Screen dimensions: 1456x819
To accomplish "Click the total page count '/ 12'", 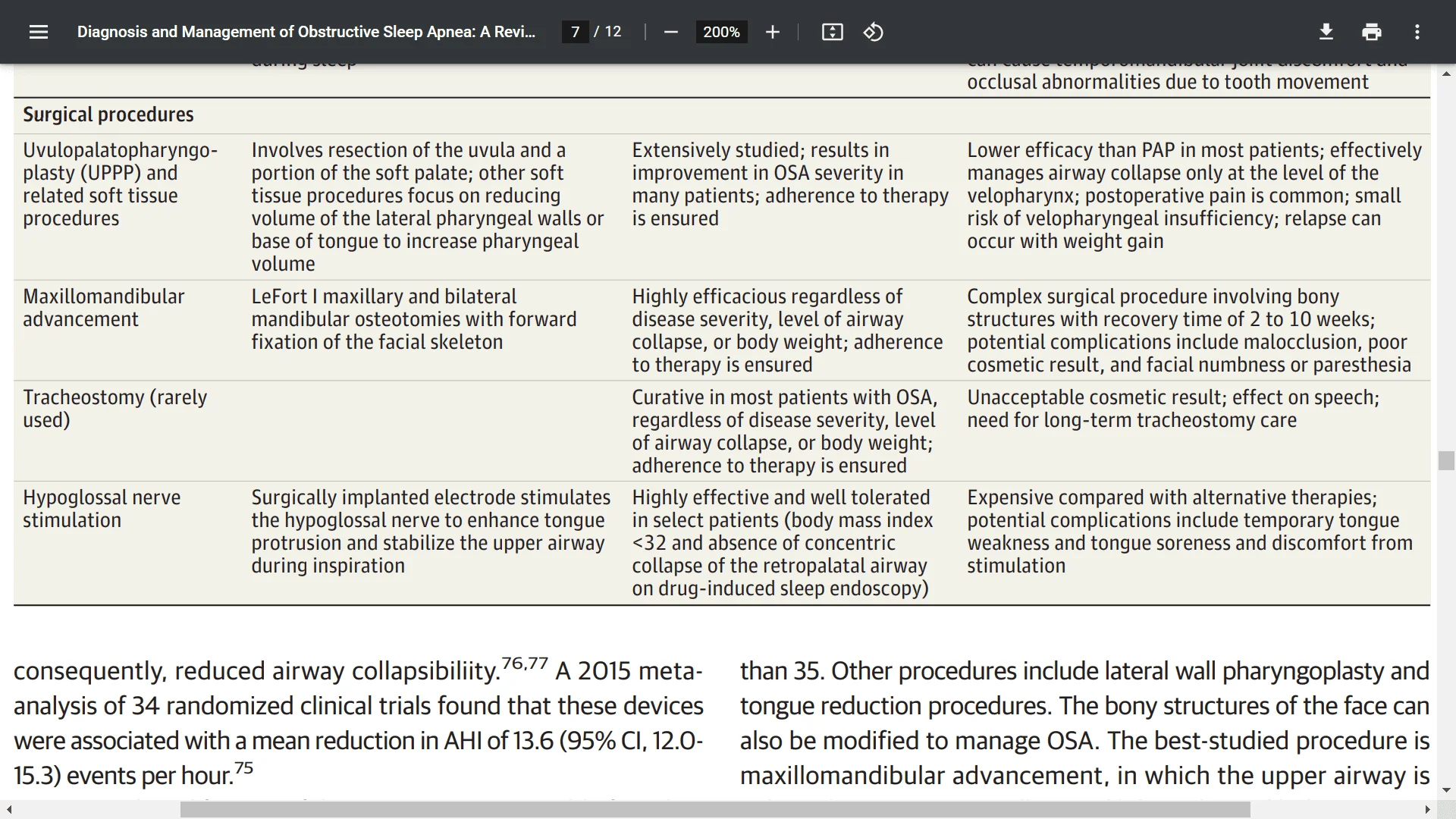I will [x=607, y=32].
